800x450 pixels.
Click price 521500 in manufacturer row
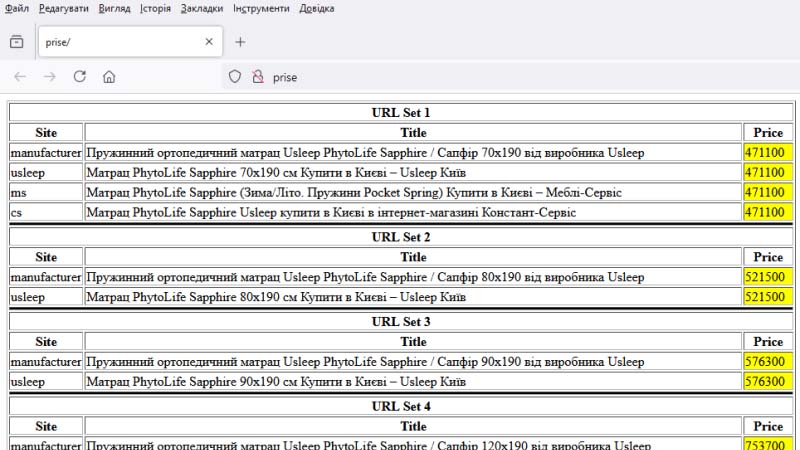768,277
